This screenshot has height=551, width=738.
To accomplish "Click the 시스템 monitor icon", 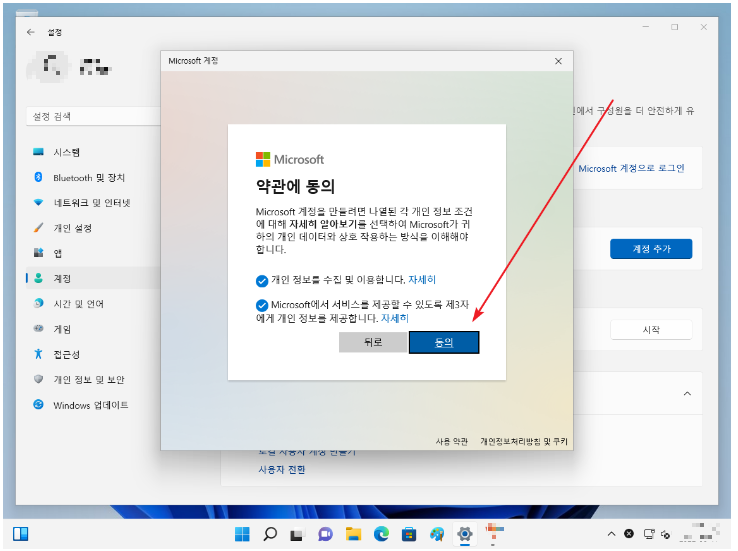I will 39,152.
